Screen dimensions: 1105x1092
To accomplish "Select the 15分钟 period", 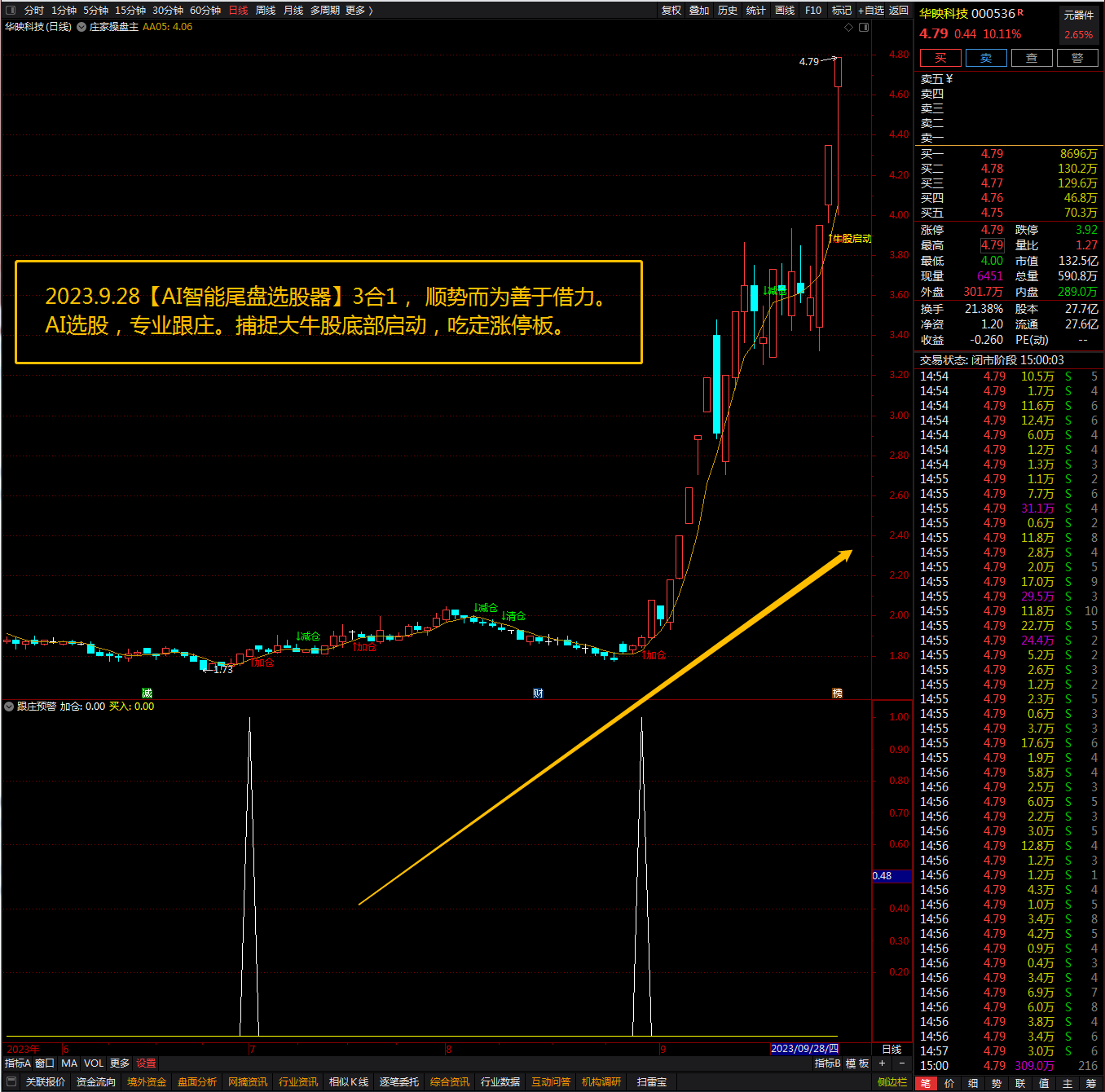I will [x=130, y=11].
